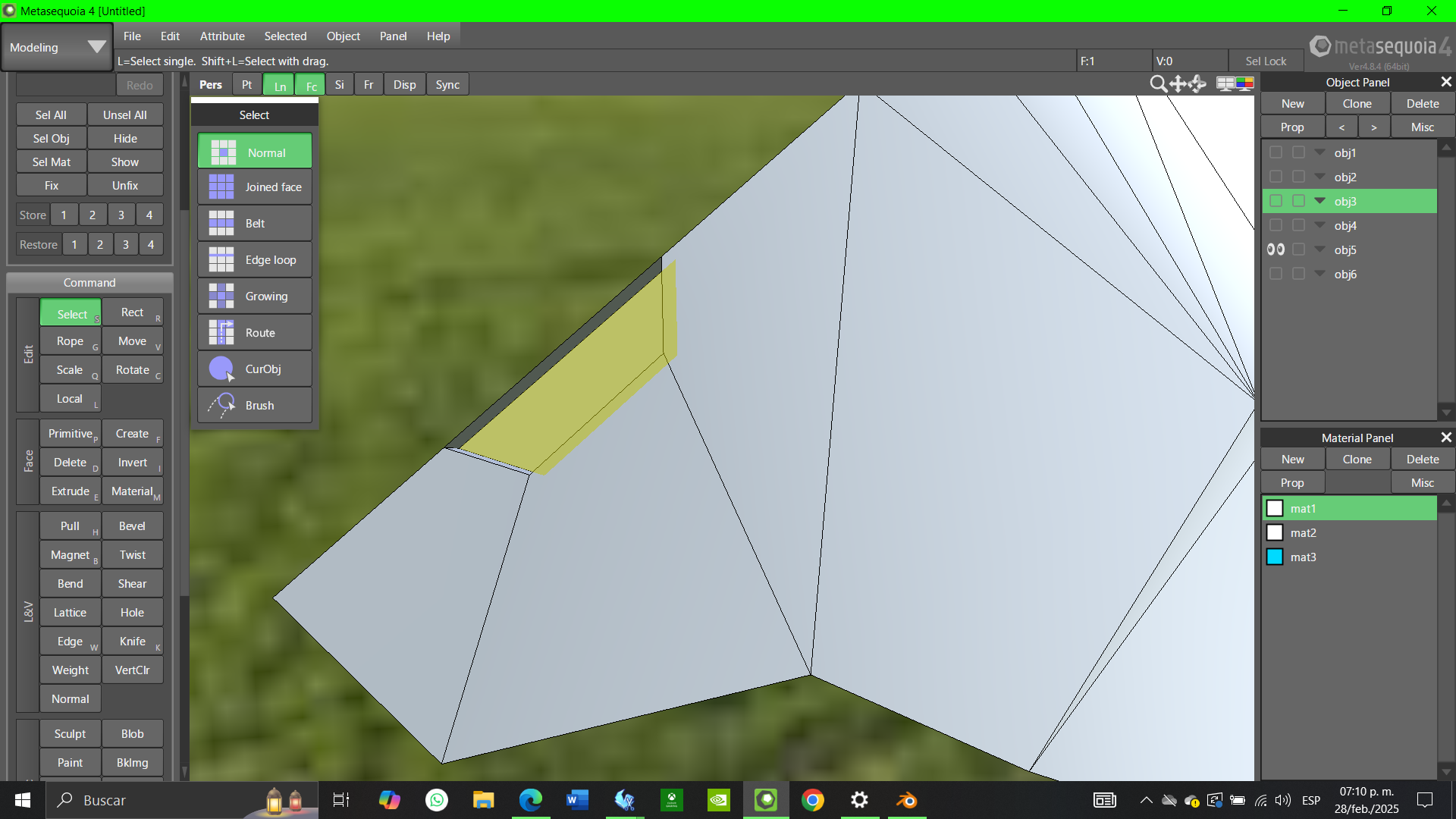This screenshot has height=819, width=1456.
Task: Switch to the Disp tab
Action: pyautogui.click(x=404, y=85)
